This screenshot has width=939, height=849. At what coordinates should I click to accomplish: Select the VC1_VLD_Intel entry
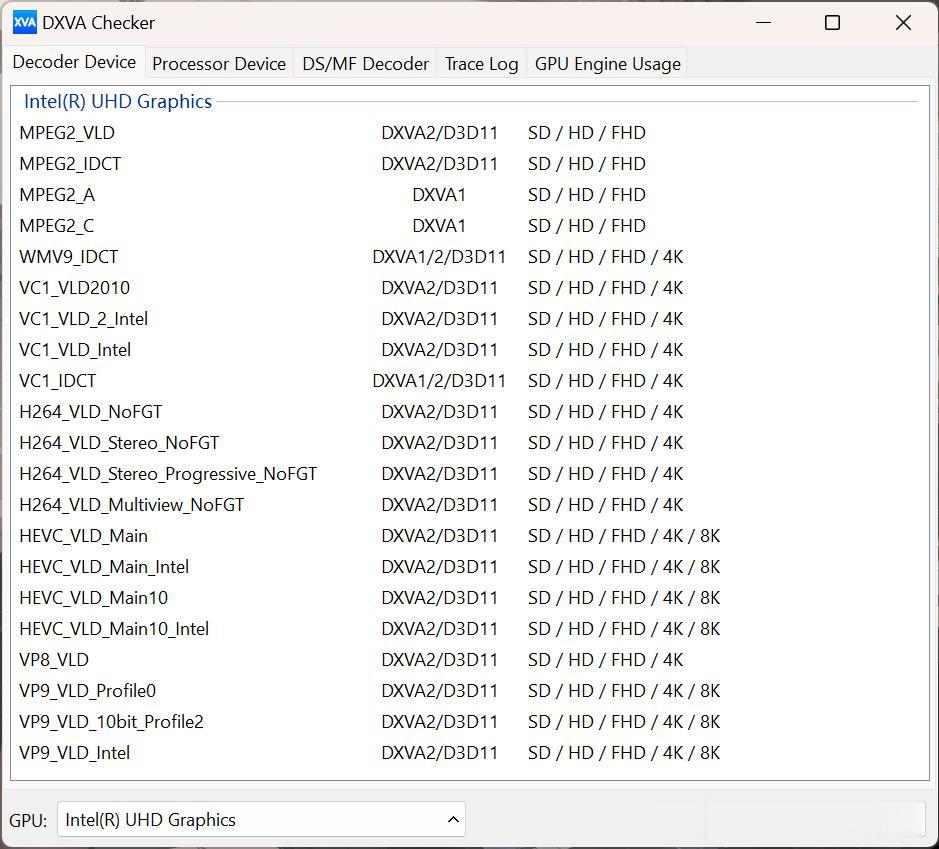470,350
